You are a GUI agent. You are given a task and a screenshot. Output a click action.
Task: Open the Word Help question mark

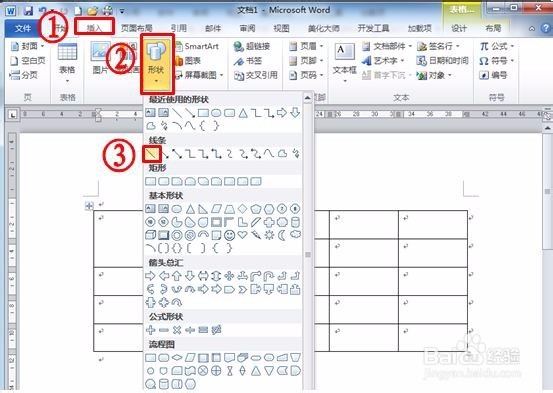coord(546,28)
